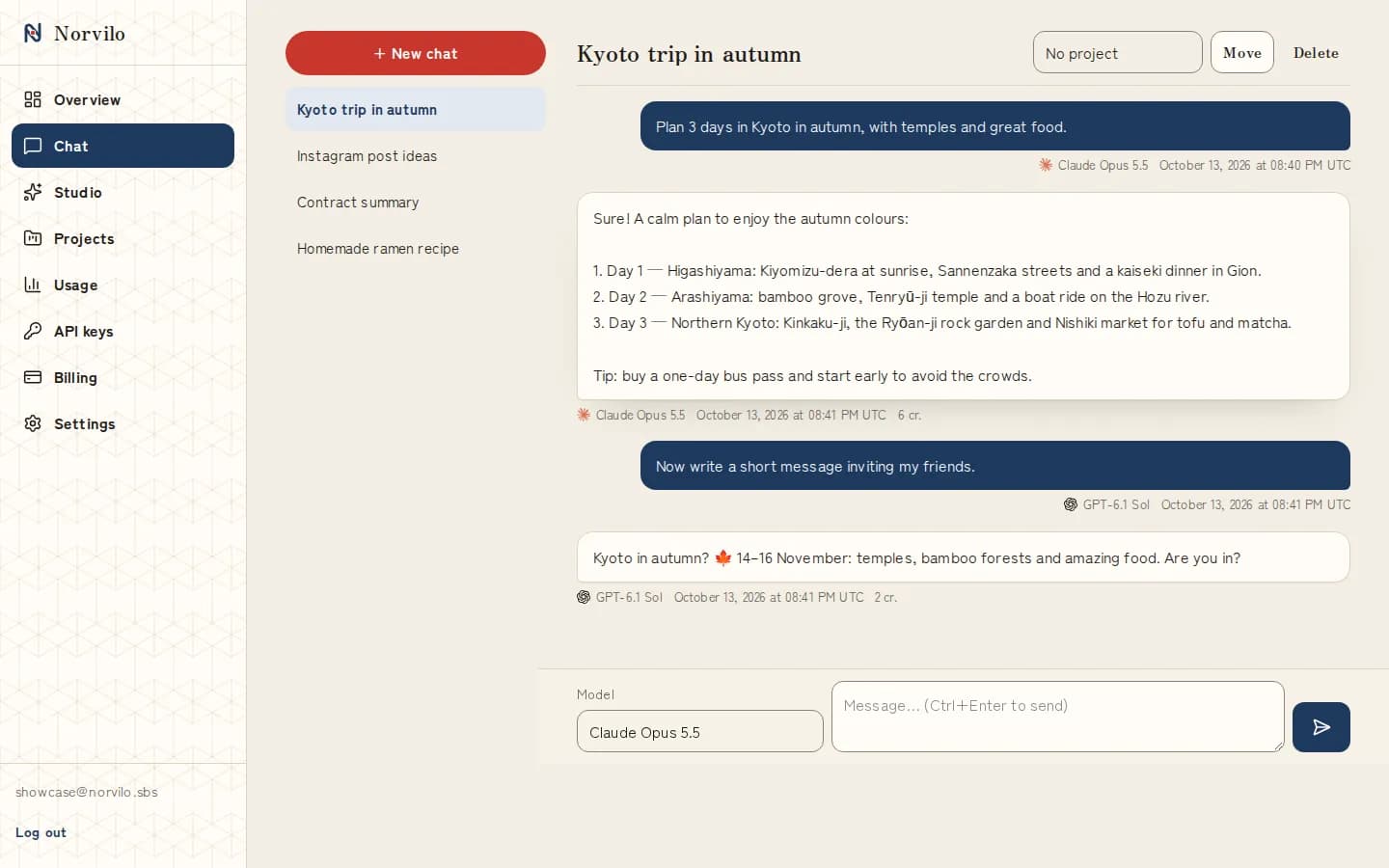
Task: Expand the Claude Opus 5.5 model selector
Action: tap(700, 732)
